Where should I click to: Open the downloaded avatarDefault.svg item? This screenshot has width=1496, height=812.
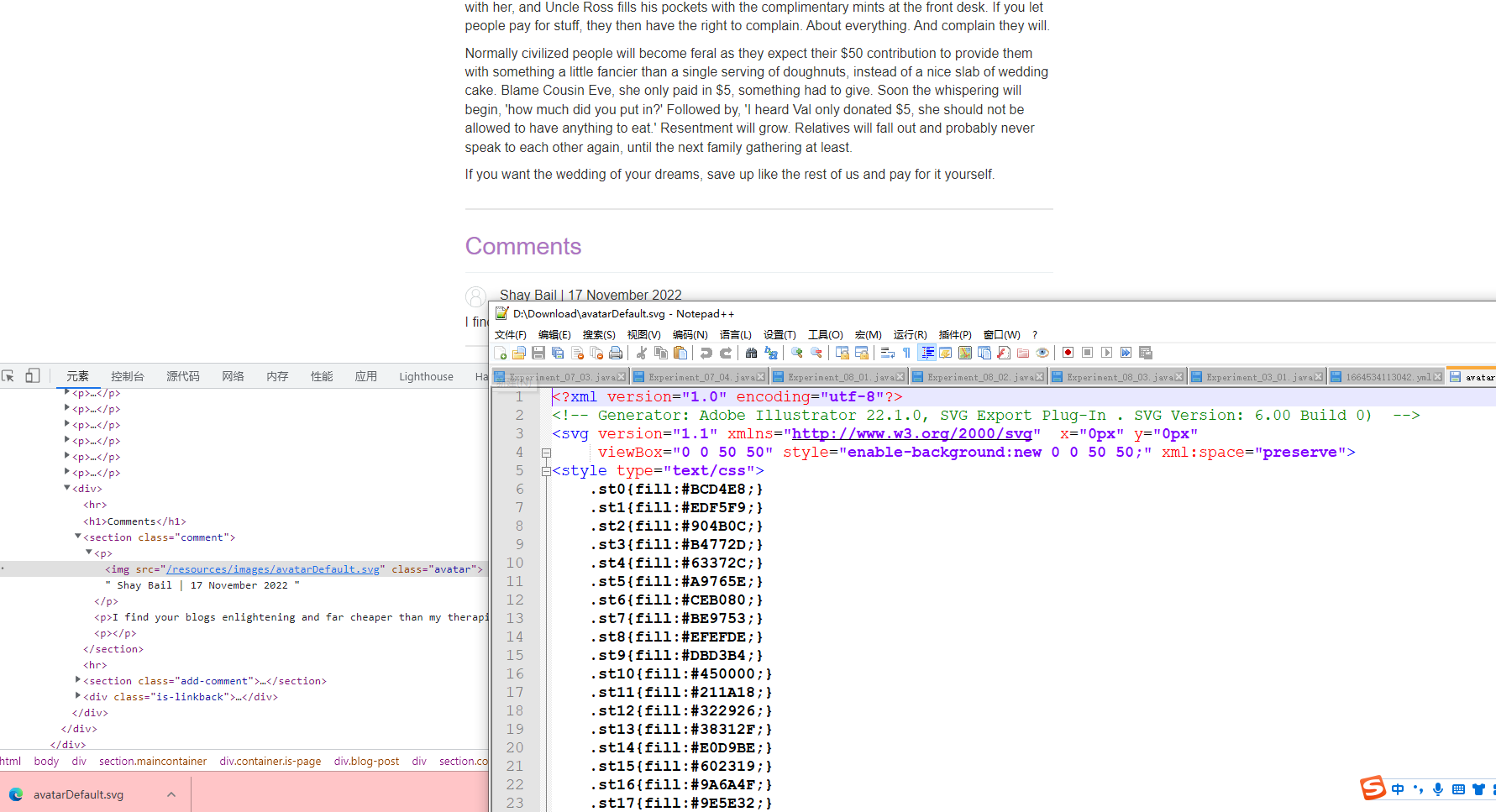coord(78,794)
